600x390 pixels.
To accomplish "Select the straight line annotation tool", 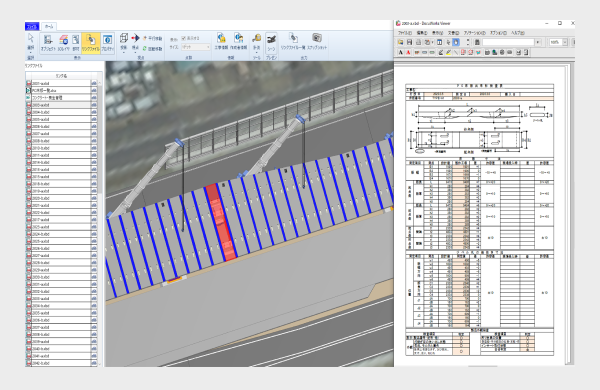I will coord(456,52).
